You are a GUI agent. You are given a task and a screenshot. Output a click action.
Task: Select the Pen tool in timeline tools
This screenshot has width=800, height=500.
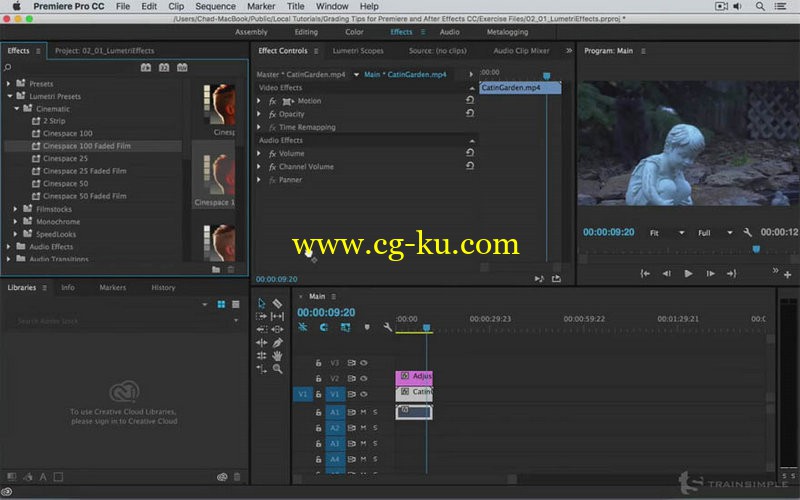(x=277, y=343)
